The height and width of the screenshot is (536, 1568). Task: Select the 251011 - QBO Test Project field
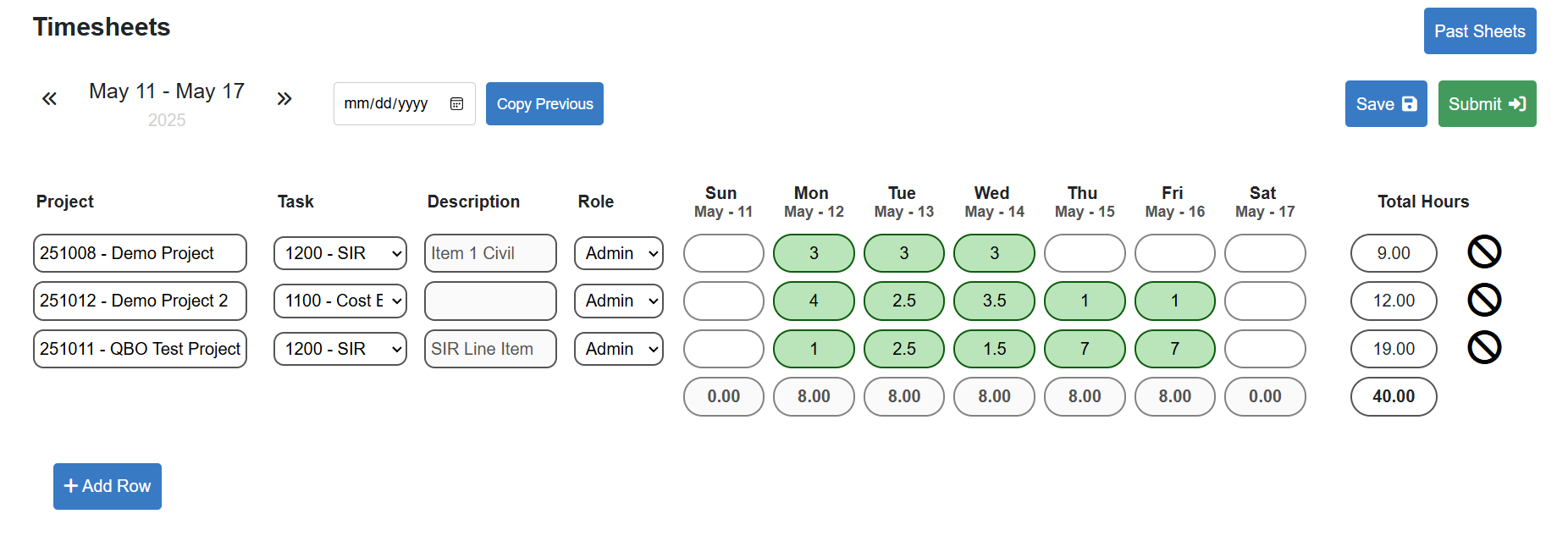(x=140, y=349)
